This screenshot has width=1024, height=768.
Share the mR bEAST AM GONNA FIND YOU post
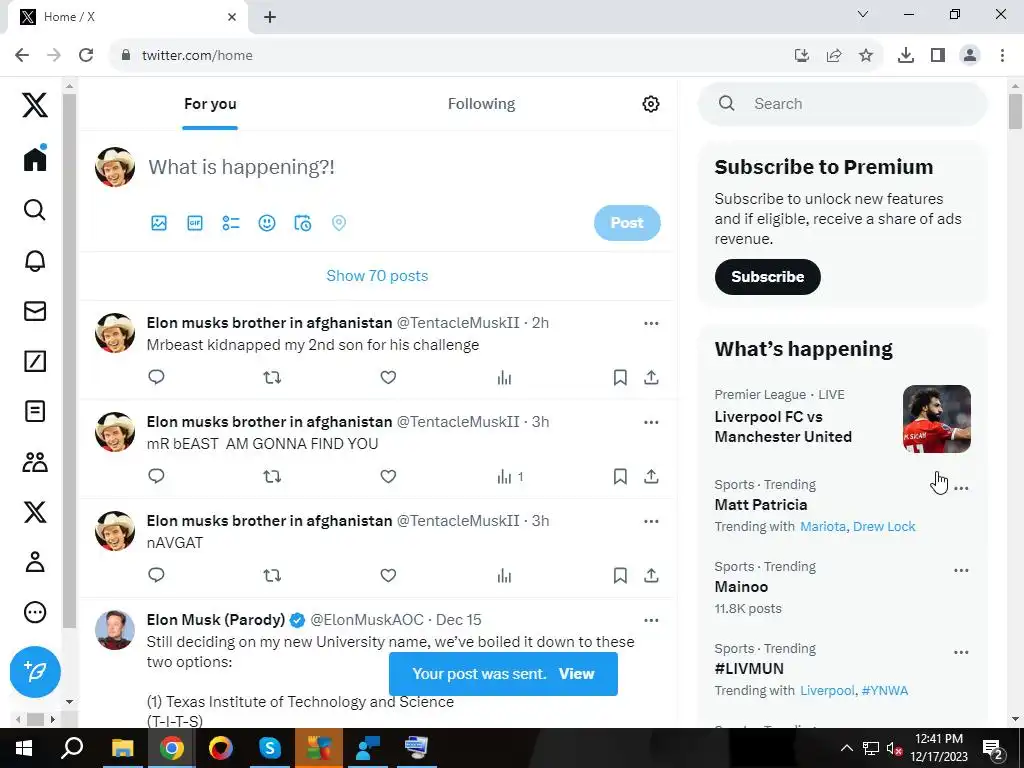tap(651, 476)
